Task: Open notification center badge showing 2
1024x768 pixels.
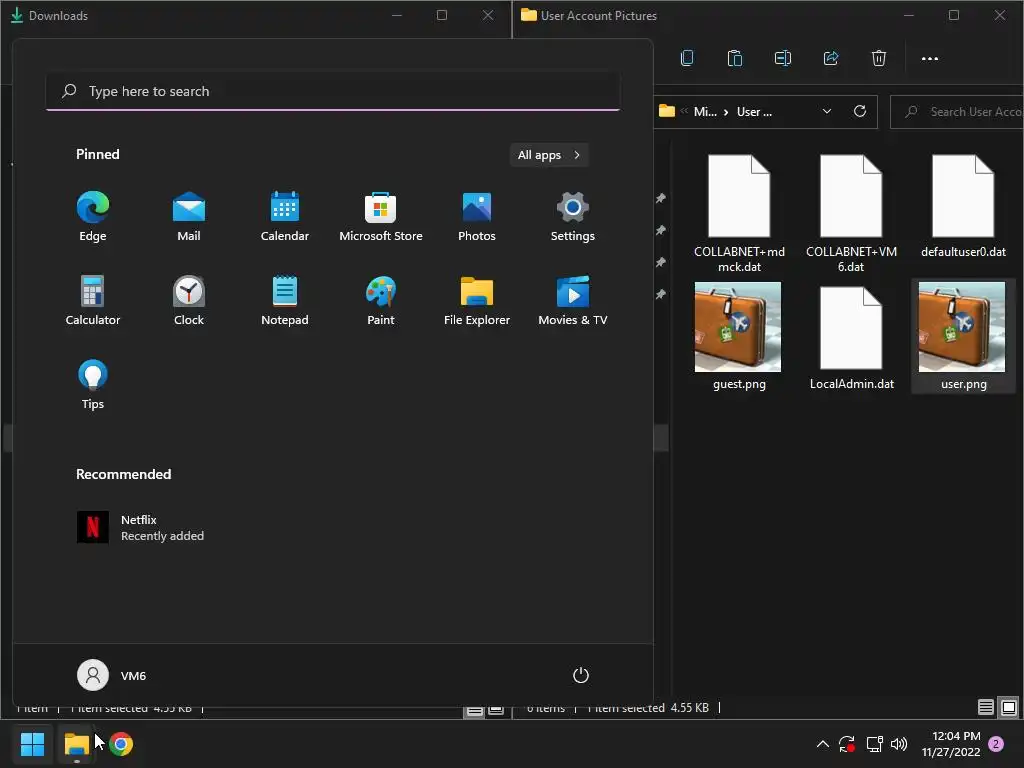Action: [x=996, y=744]
